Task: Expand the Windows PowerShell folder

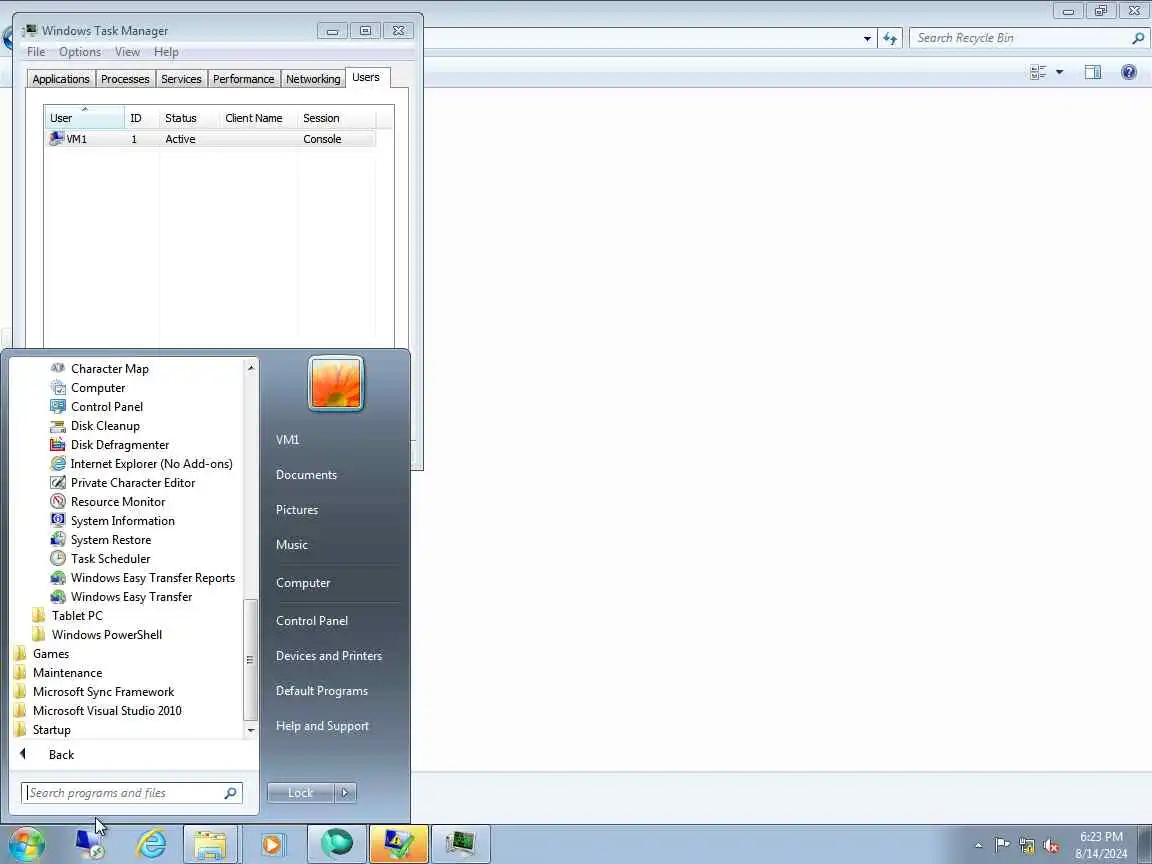Action: pyautogui.click(x=97, y=635)
